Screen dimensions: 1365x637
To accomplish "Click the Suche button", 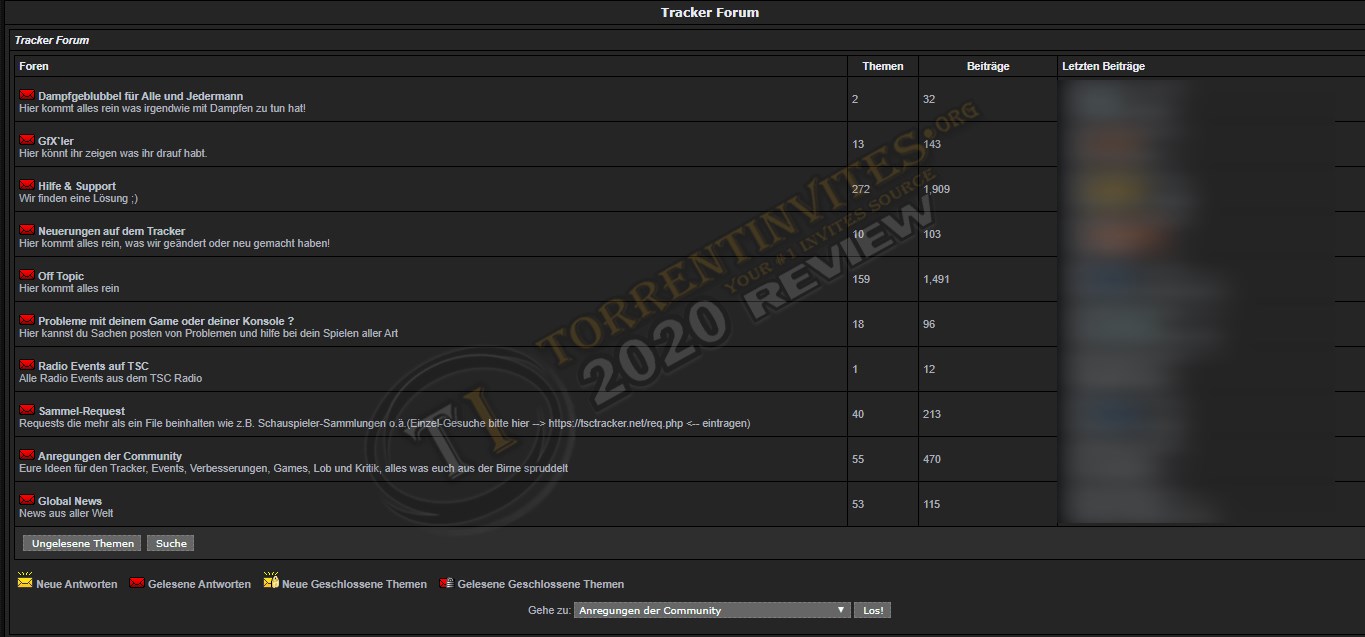I will 171,543.
